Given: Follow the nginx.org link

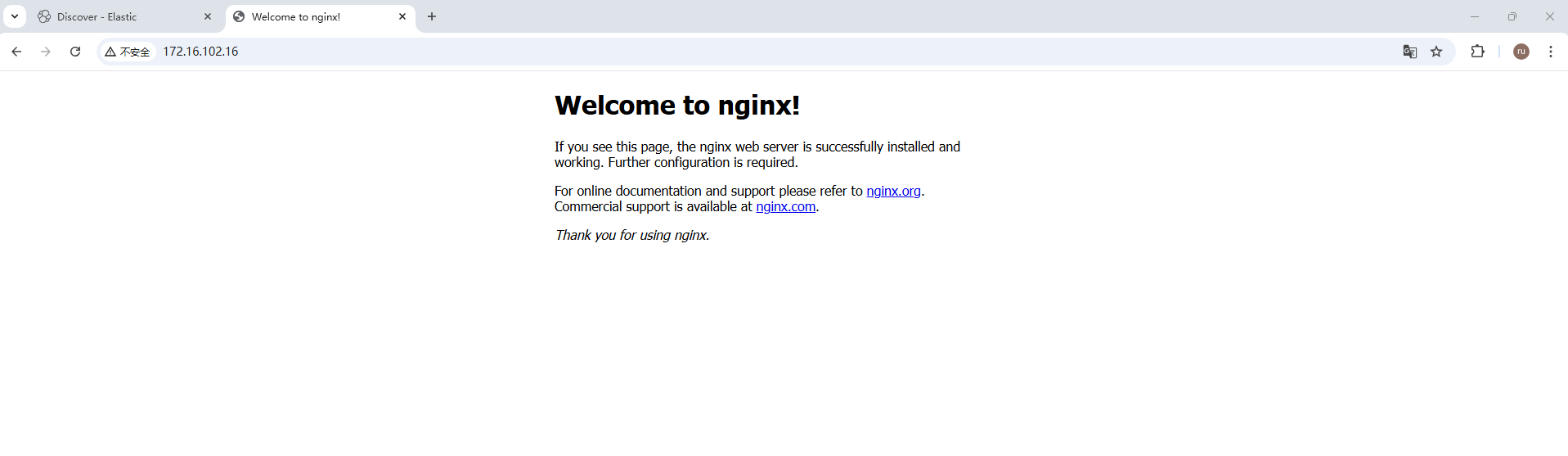Looking at the screenshot, I should (x=893, y=191).
